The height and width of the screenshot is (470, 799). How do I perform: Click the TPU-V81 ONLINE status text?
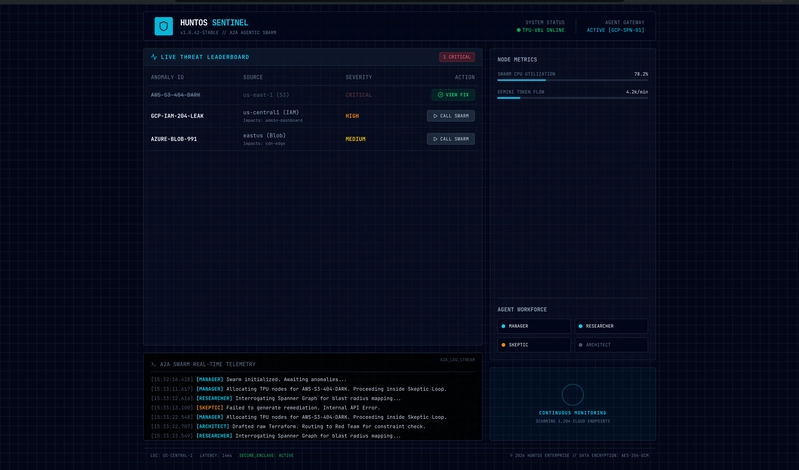pyautogui.click(x=543, y=31)
